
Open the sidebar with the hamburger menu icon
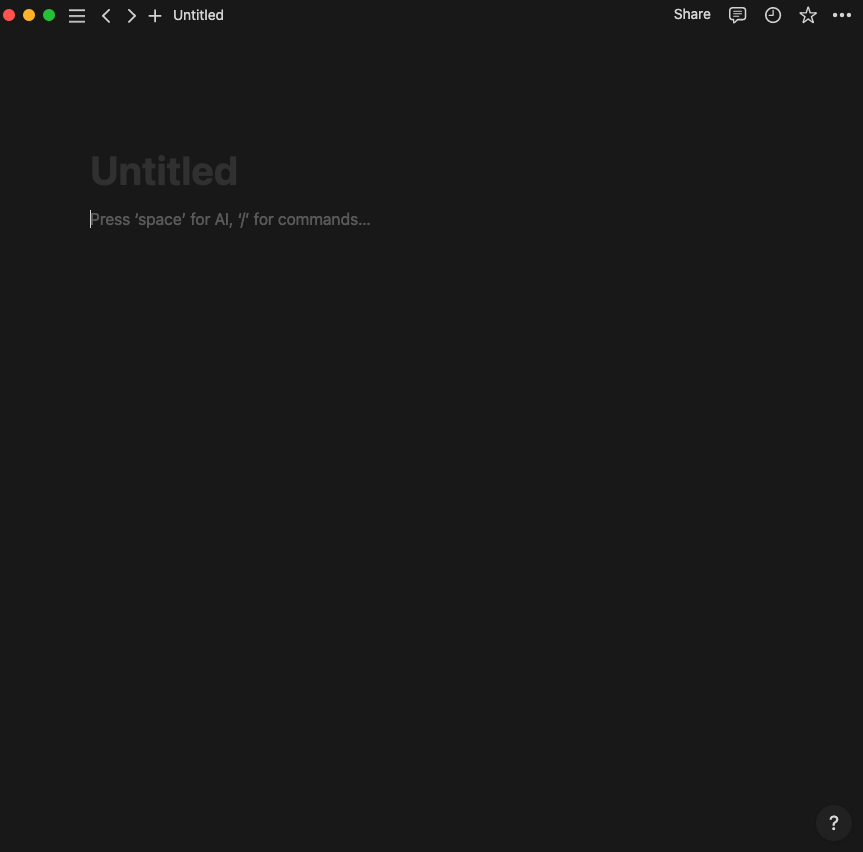77,15
